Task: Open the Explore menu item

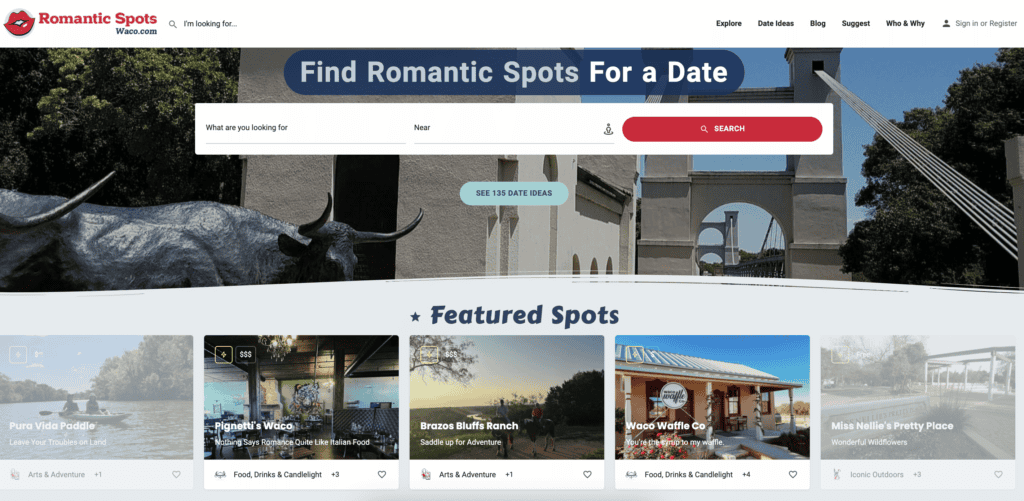Action: [728, 23]
